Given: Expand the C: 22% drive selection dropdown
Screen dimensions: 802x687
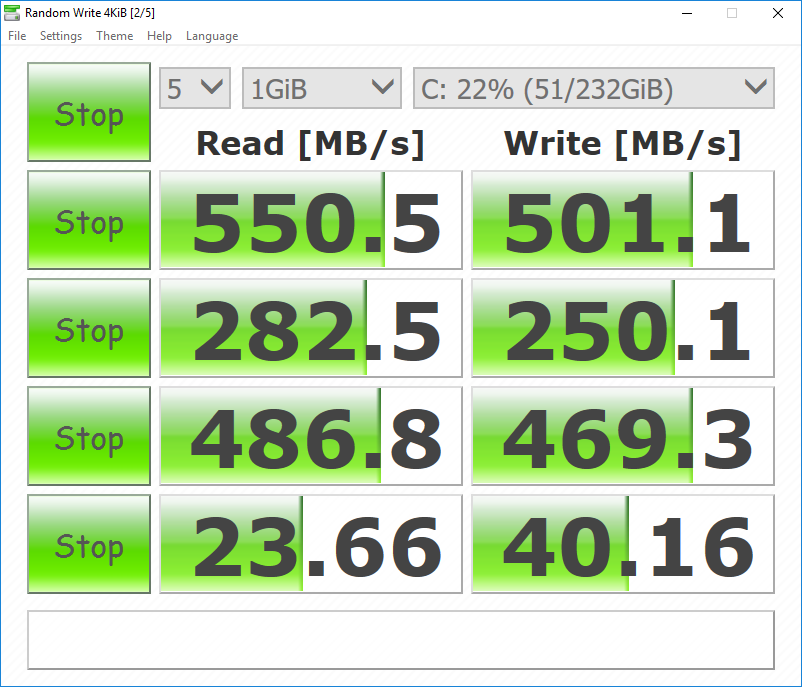Looking at the screenshot, I should click(x=593, y=88).
